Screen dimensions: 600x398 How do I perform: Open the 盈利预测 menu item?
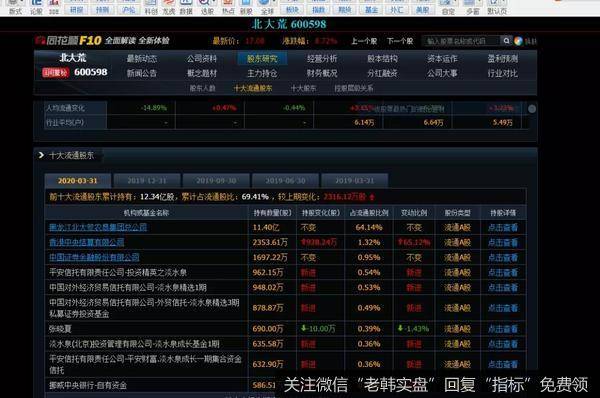click(x=502, y=59)
